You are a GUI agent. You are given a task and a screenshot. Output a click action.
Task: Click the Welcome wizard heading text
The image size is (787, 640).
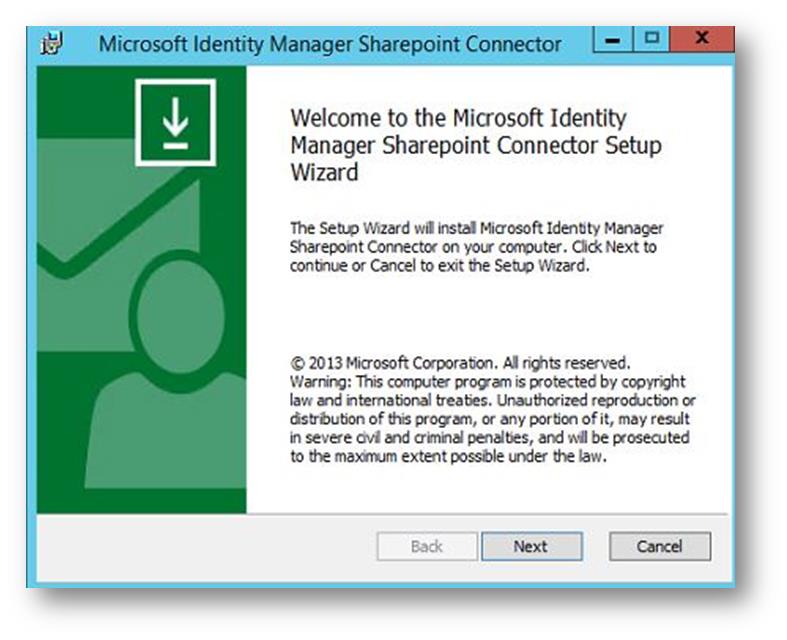point(476,145)
